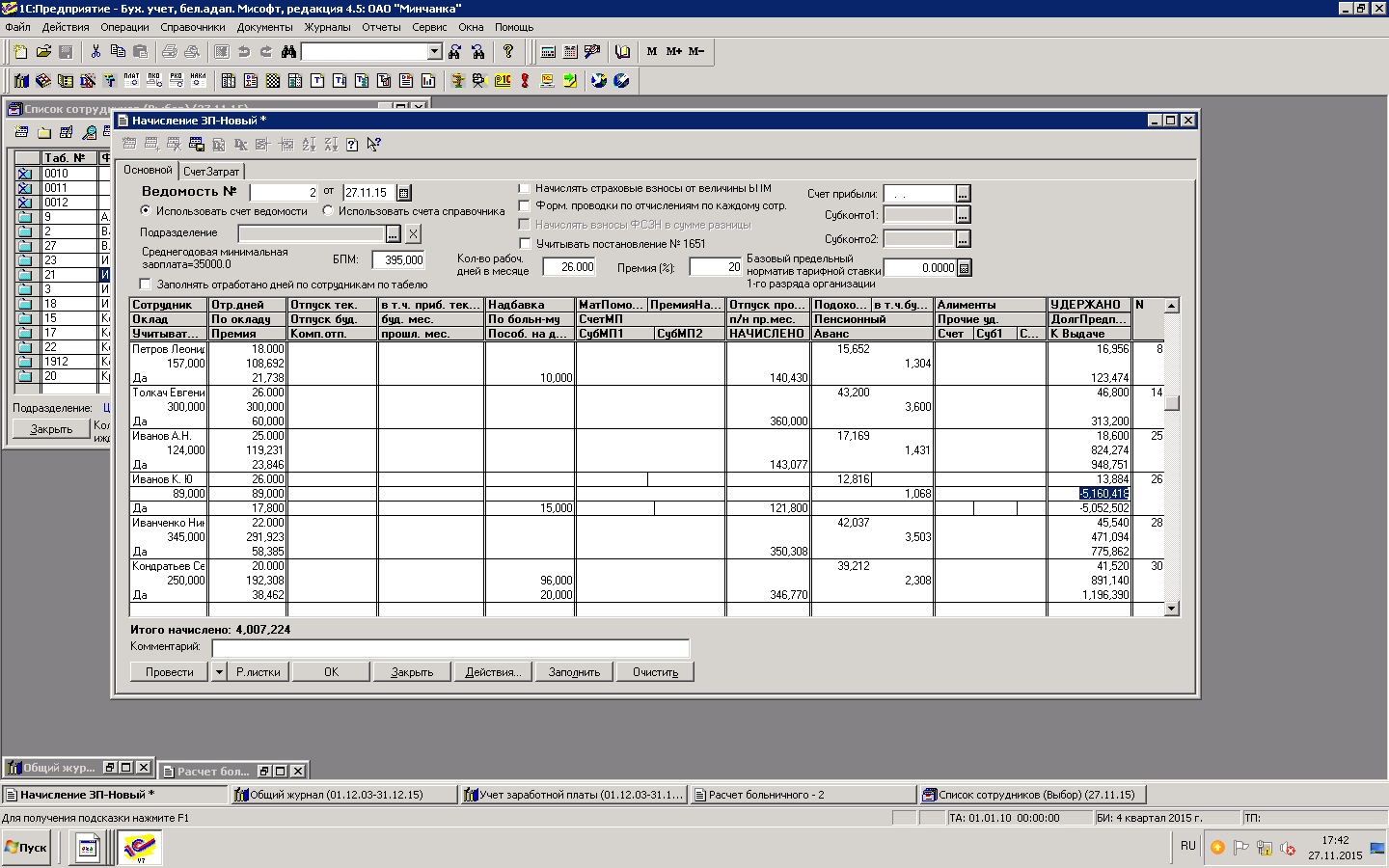Screen dimensions: 1389x868
Task: Select 'Использовать счет ведомости' radio option
Action: click(146, 210)
